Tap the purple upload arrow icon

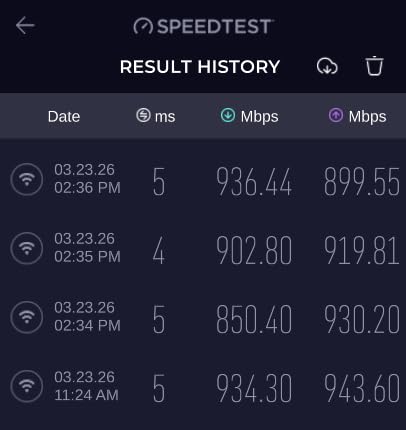tap(336, 115)
